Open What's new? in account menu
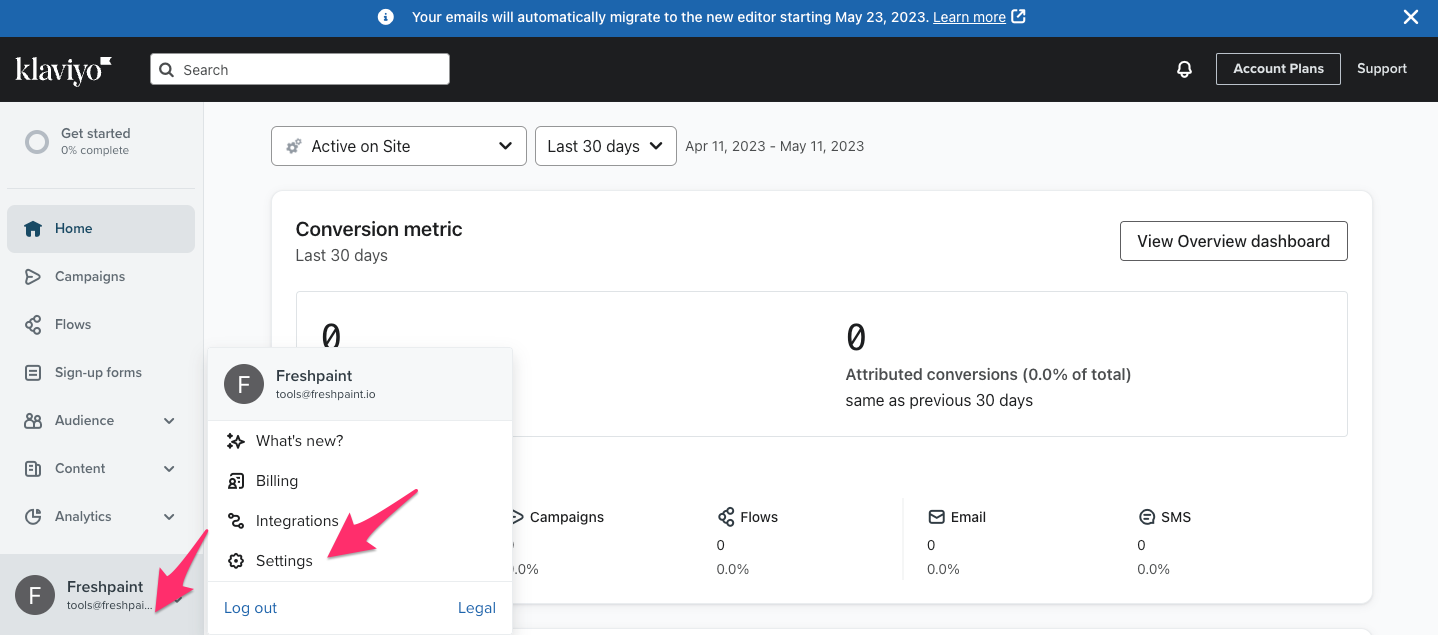 tap(299, 441)
